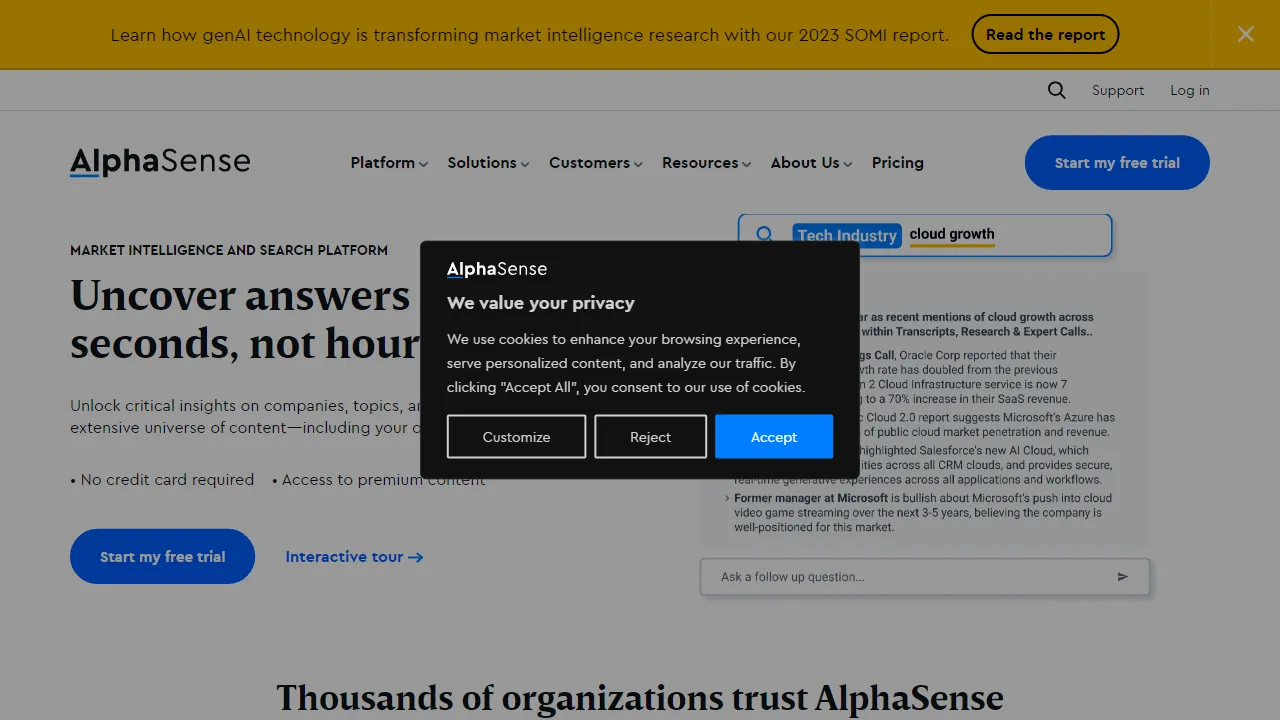Expand the Customers menu
Screen dimensions: 1280x720
click(595, 162)
